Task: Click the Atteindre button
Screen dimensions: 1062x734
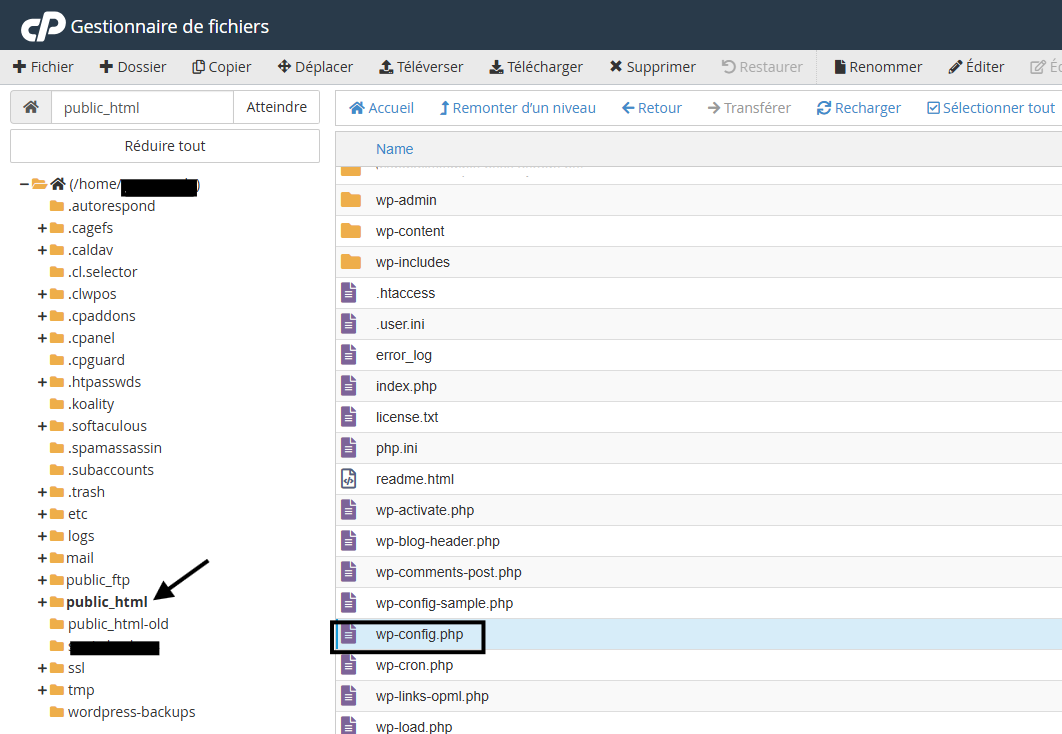Action: (x=276, y=107)
